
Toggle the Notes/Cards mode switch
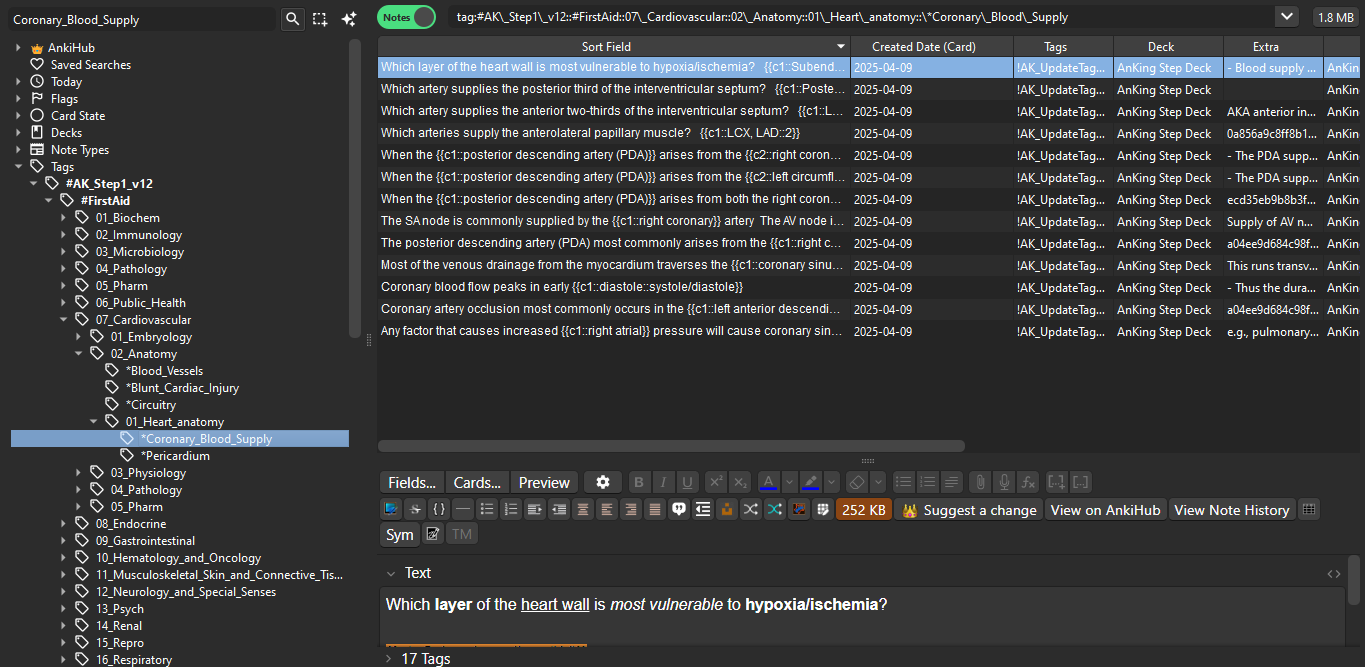coord(407,17)
